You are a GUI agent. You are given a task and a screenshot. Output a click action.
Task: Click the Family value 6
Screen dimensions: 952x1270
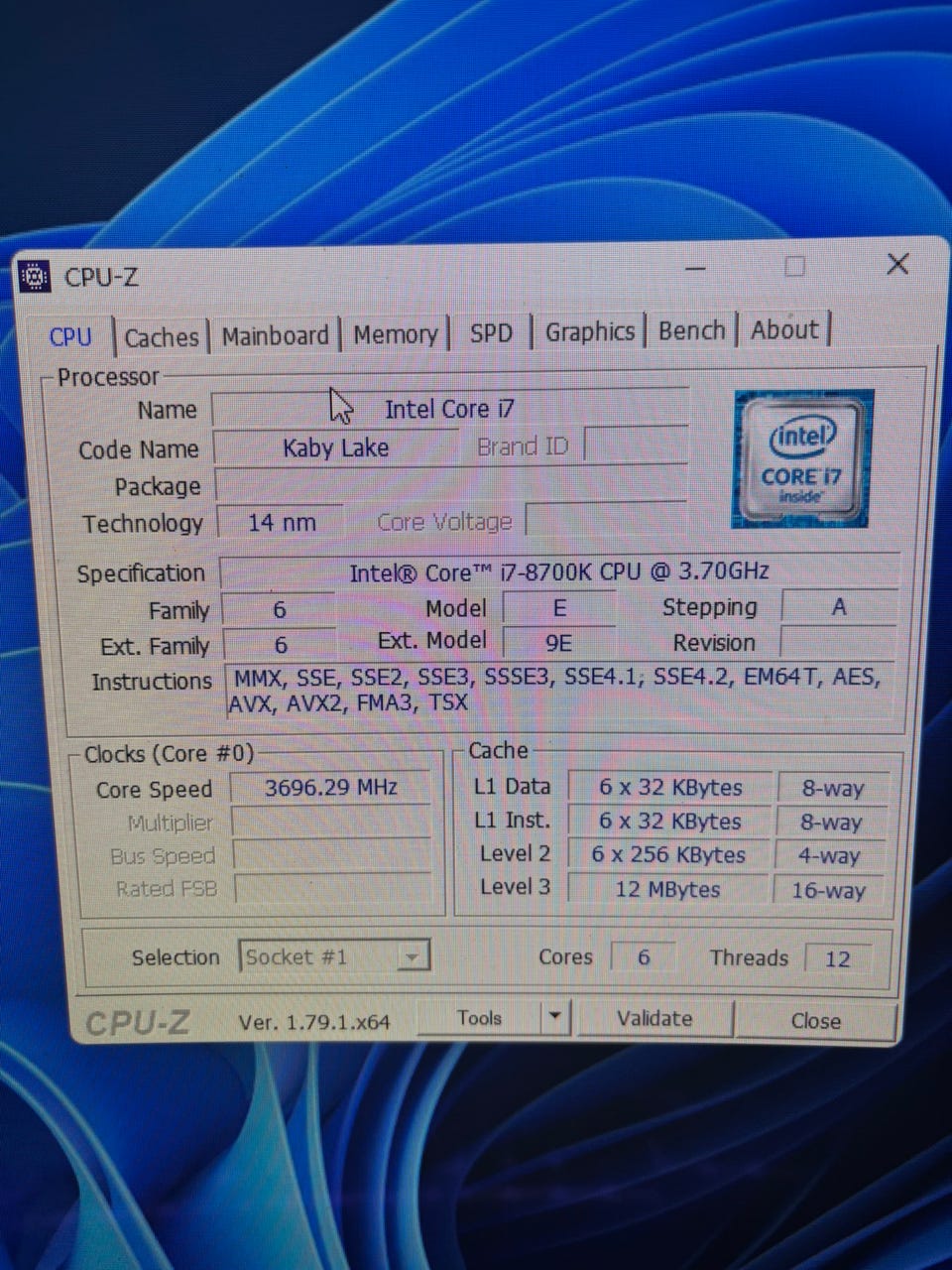279,609
